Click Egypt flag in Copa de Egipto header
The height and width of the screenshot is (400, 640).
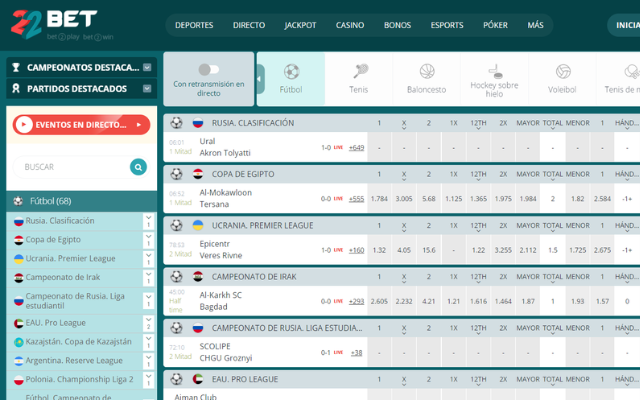point(198,174)
